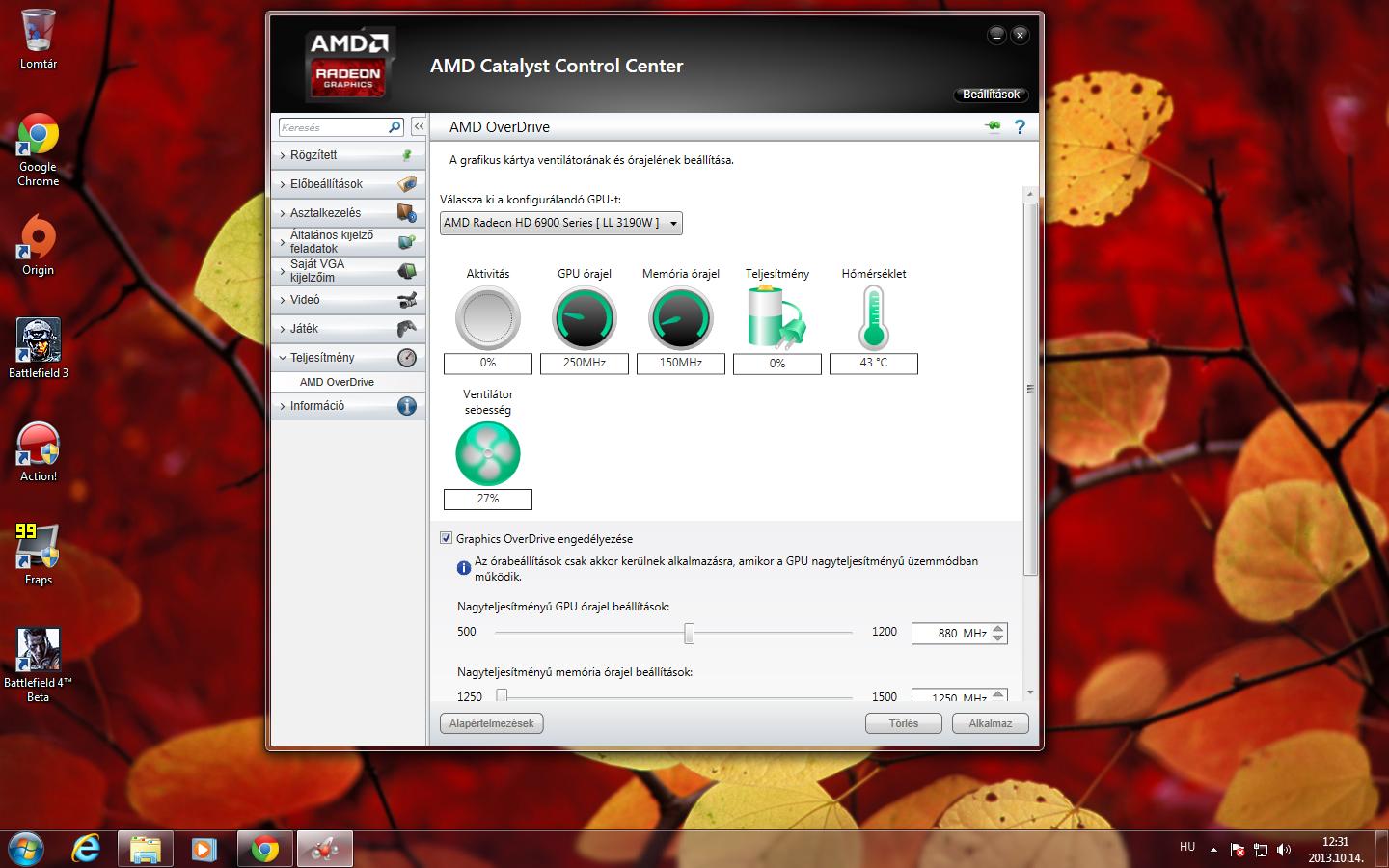Image resolution: width=1389 pixels, height=868 pixels.
Task: Click the Alapértelmezések button
Action: point(492,723)
